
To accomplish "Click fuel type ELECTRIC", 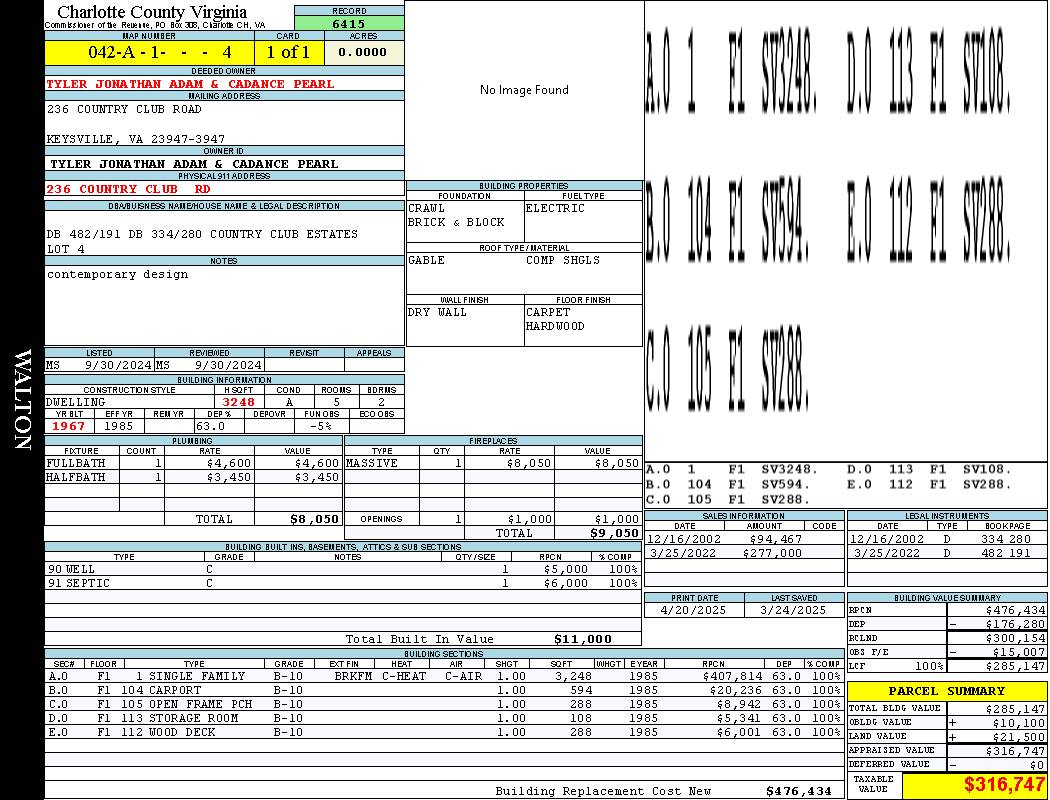I will pyautogui.click(x=555, y=208).
